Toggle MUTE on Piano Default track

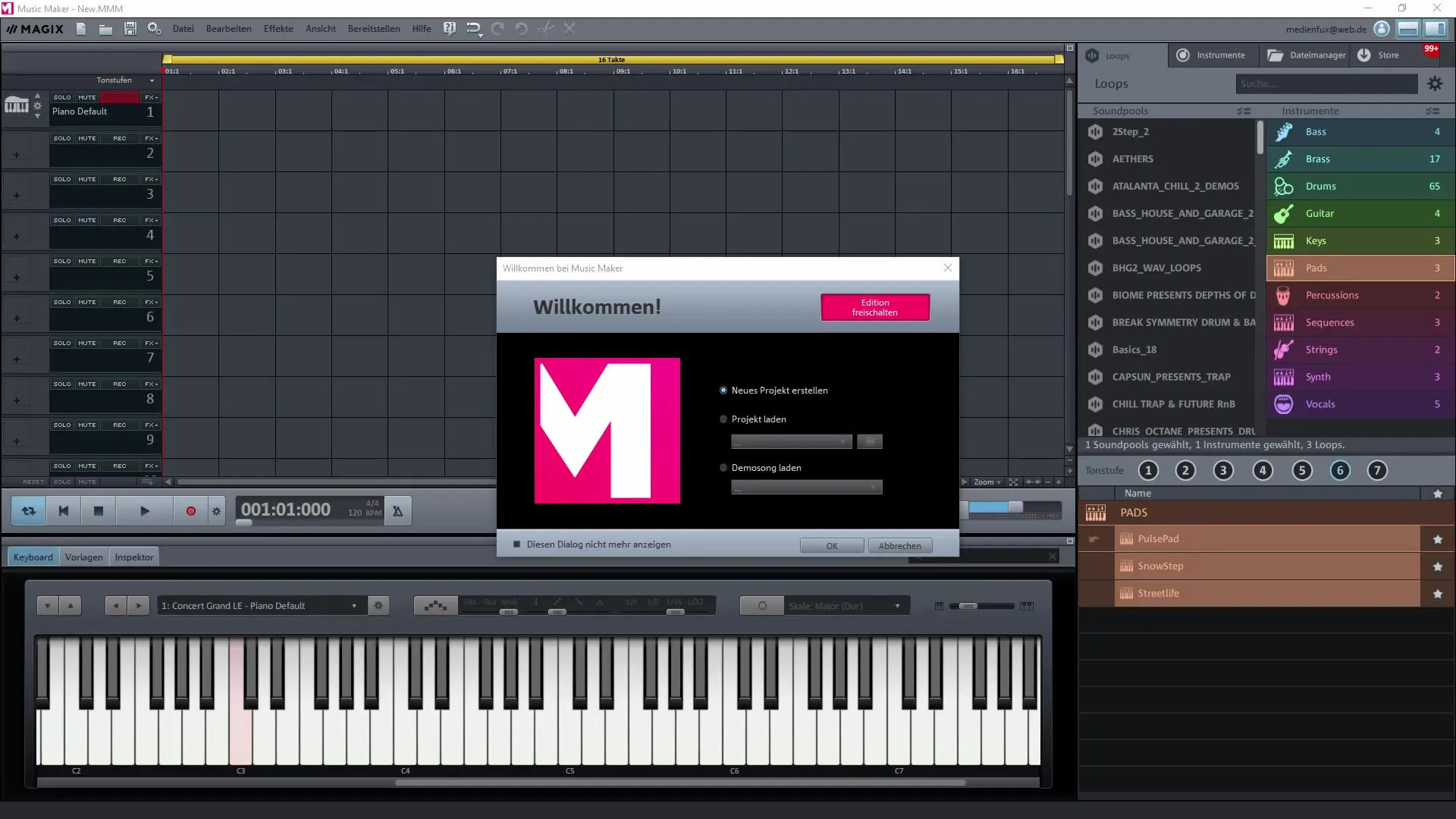87,98
